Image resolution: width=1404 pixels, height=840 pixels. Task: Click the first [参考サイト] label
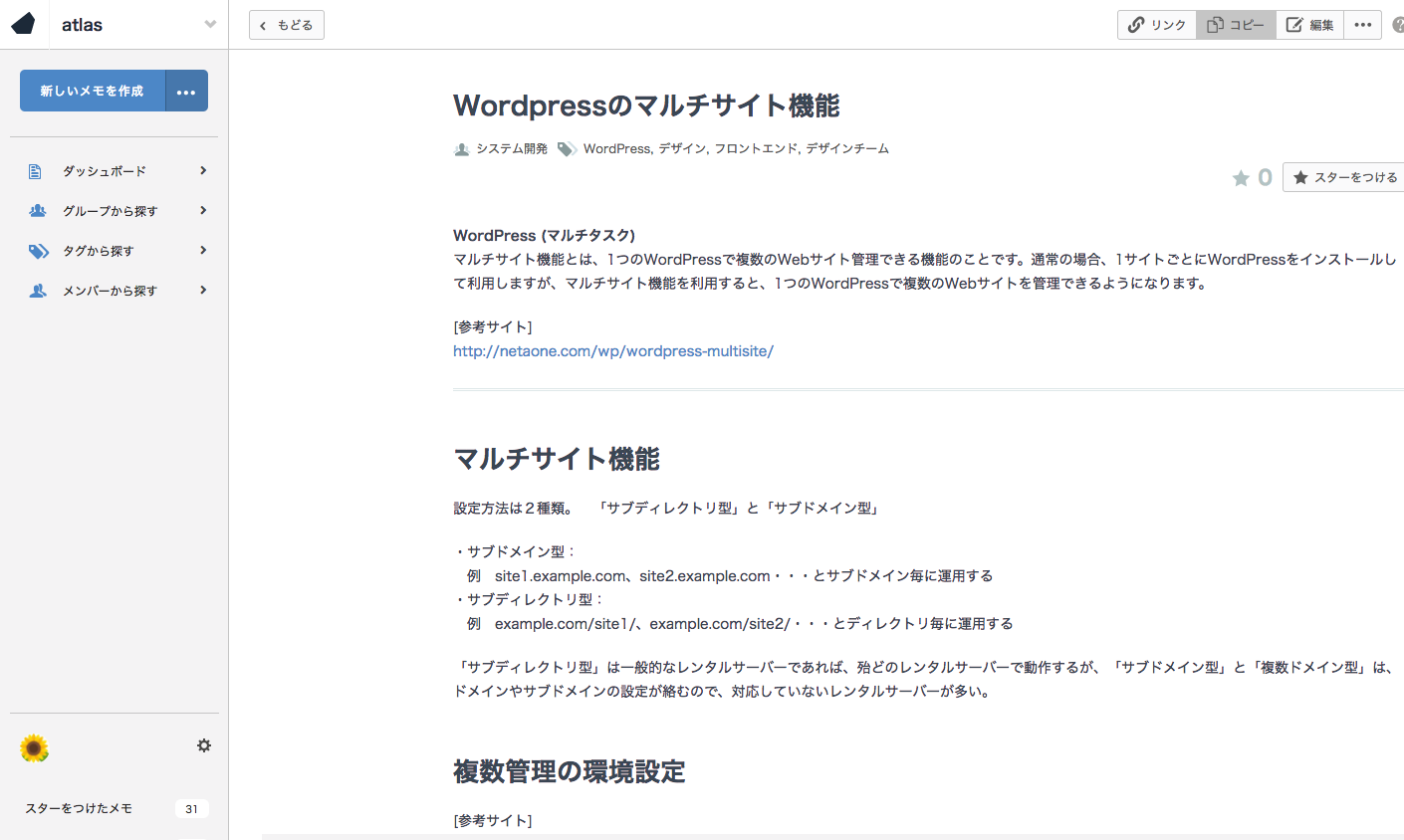coord(493,327)
